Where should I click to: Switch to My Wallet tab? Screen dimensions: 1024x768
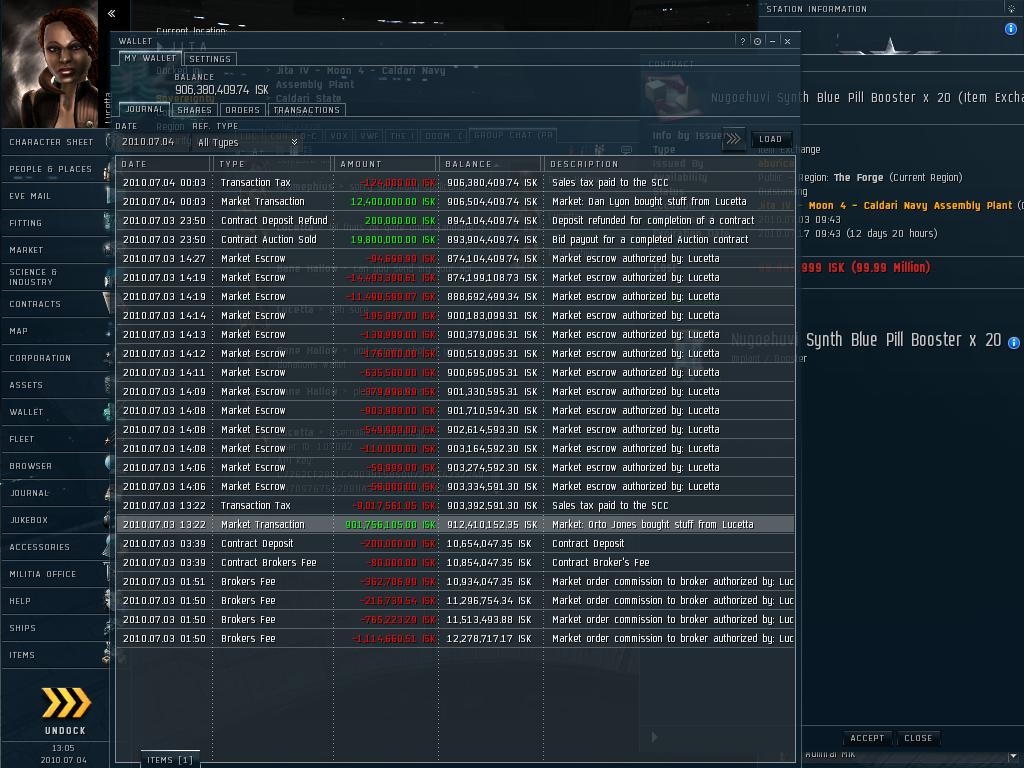pos(150,58)
